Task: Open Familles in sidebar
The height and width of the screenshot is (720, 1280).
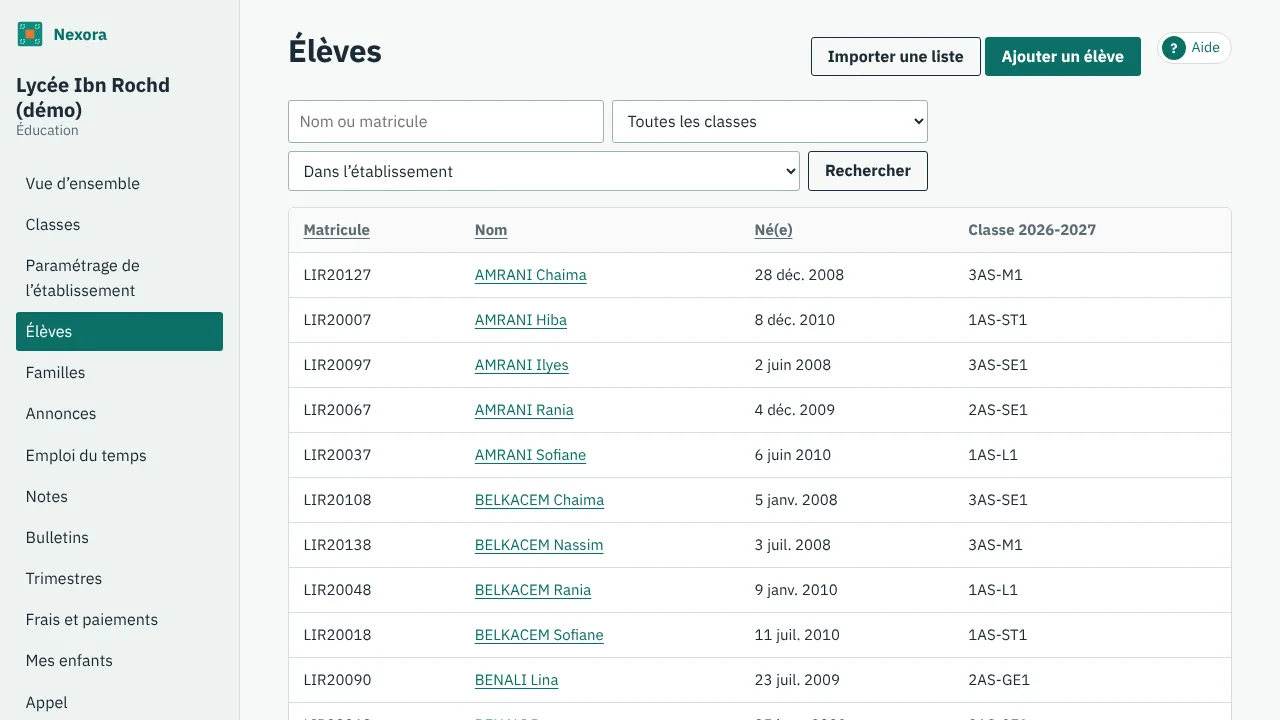Action: coord(119,372)
